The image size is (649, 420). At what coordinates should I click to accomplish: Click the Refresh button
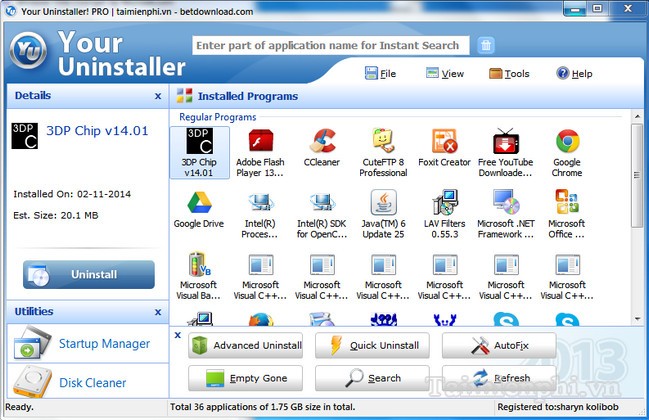click(x=499, y=378)
